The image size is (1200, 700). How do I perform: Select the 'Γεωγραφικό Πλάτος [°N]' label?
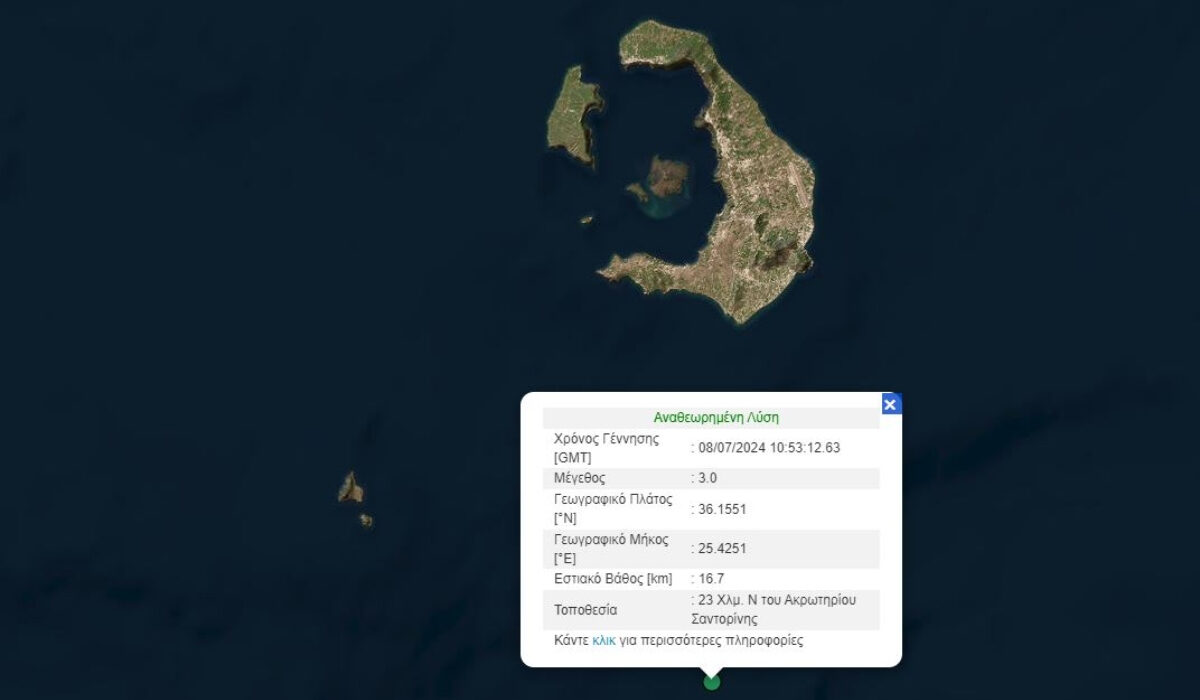pyautogui.click(x=613, y=509)
